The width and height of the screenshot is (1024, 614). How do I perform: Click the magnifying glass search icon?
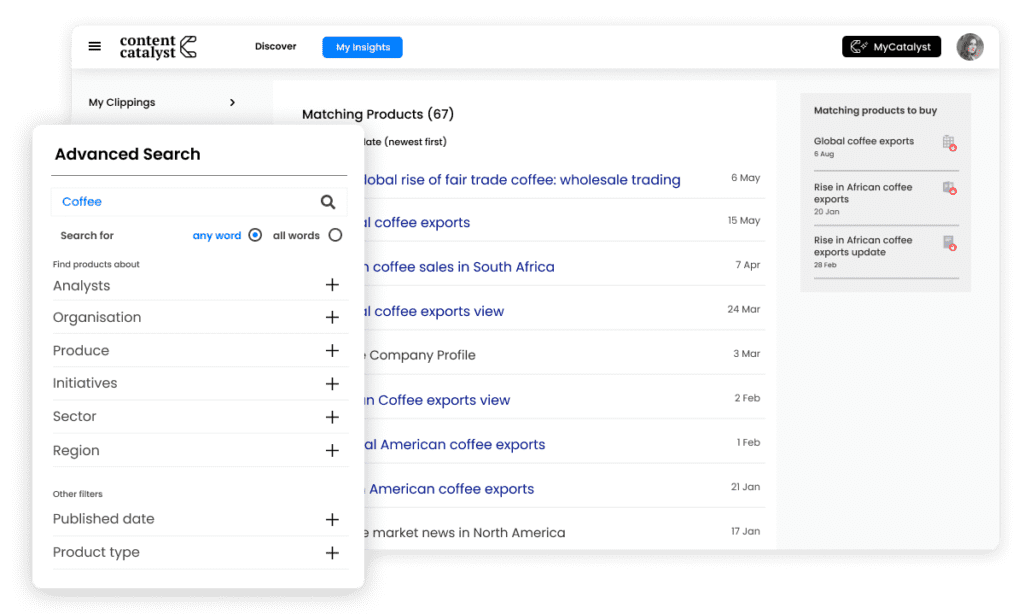pos(328,201)
